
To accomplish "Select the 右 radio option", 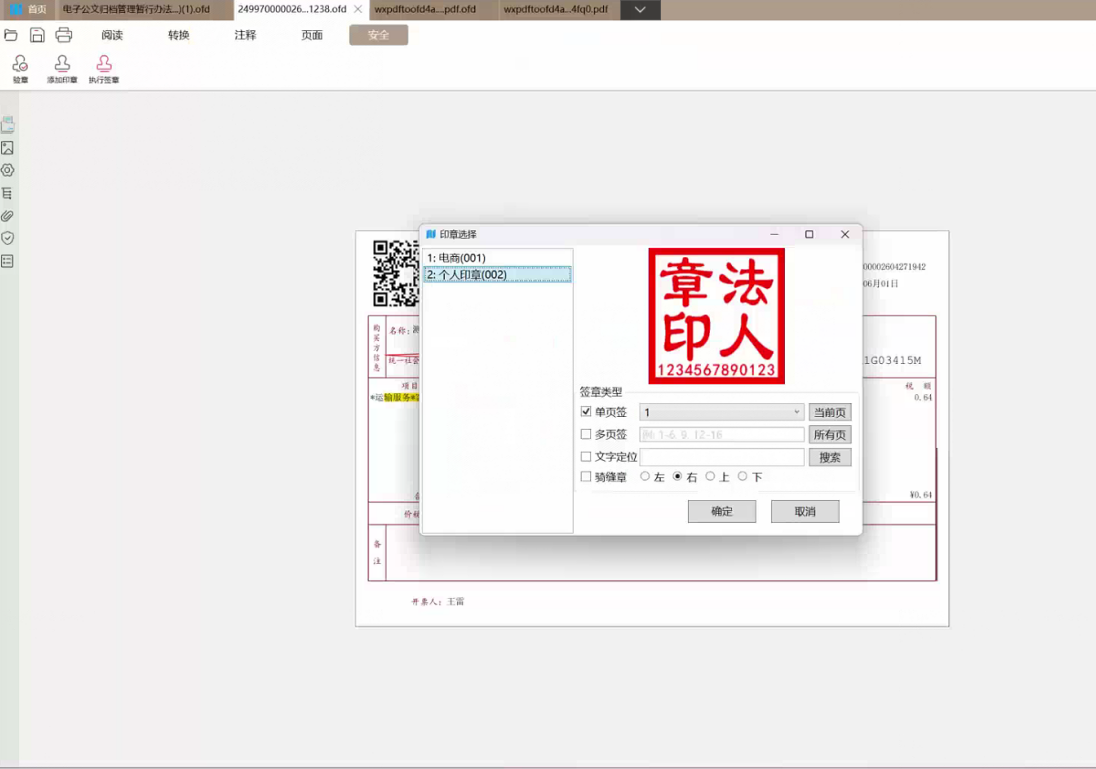I will point(677,476).
